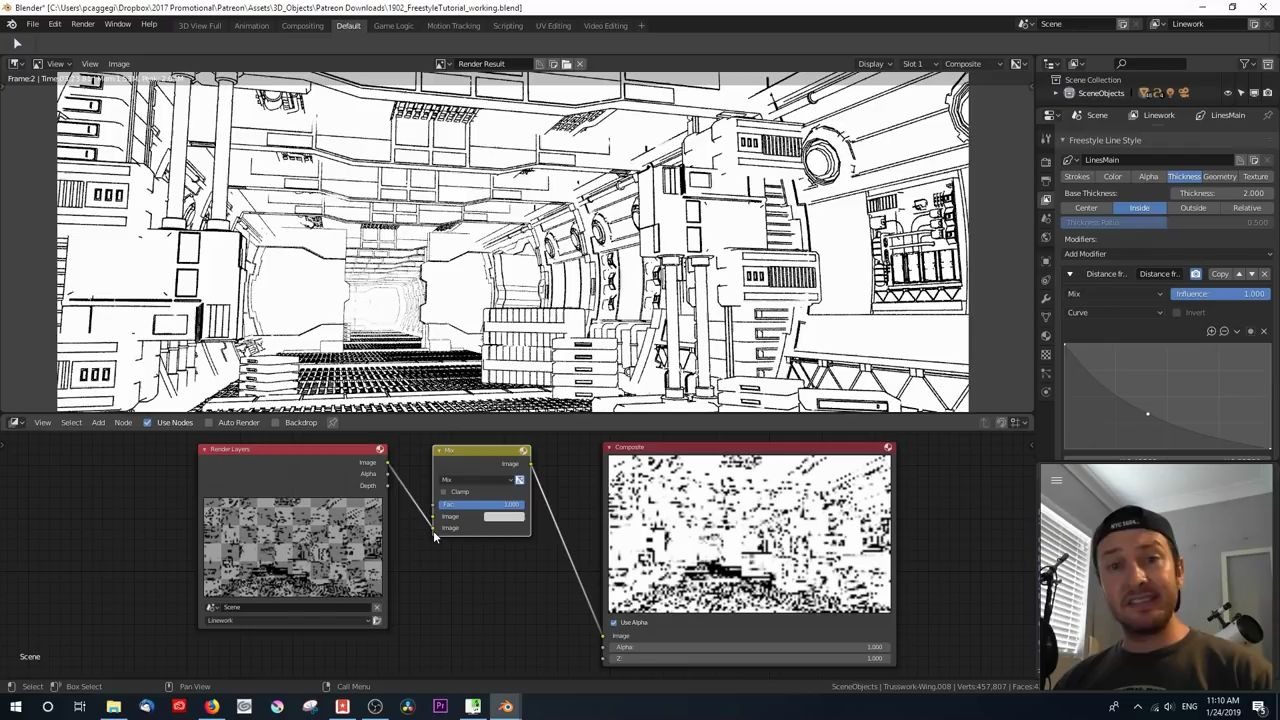1280x720 pixels.
Task: Click the pin icon in properties header
Action: (x=1268, y=115)
